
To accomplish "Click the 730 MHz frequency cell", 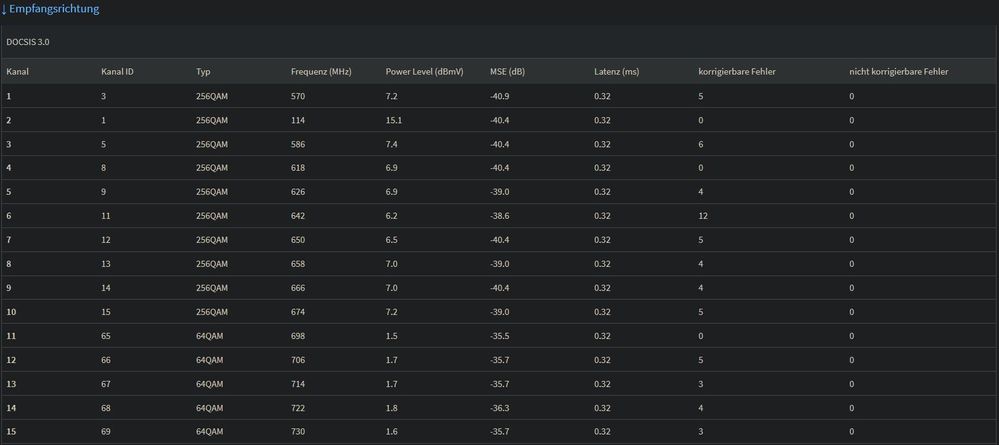I will point(297,432).
